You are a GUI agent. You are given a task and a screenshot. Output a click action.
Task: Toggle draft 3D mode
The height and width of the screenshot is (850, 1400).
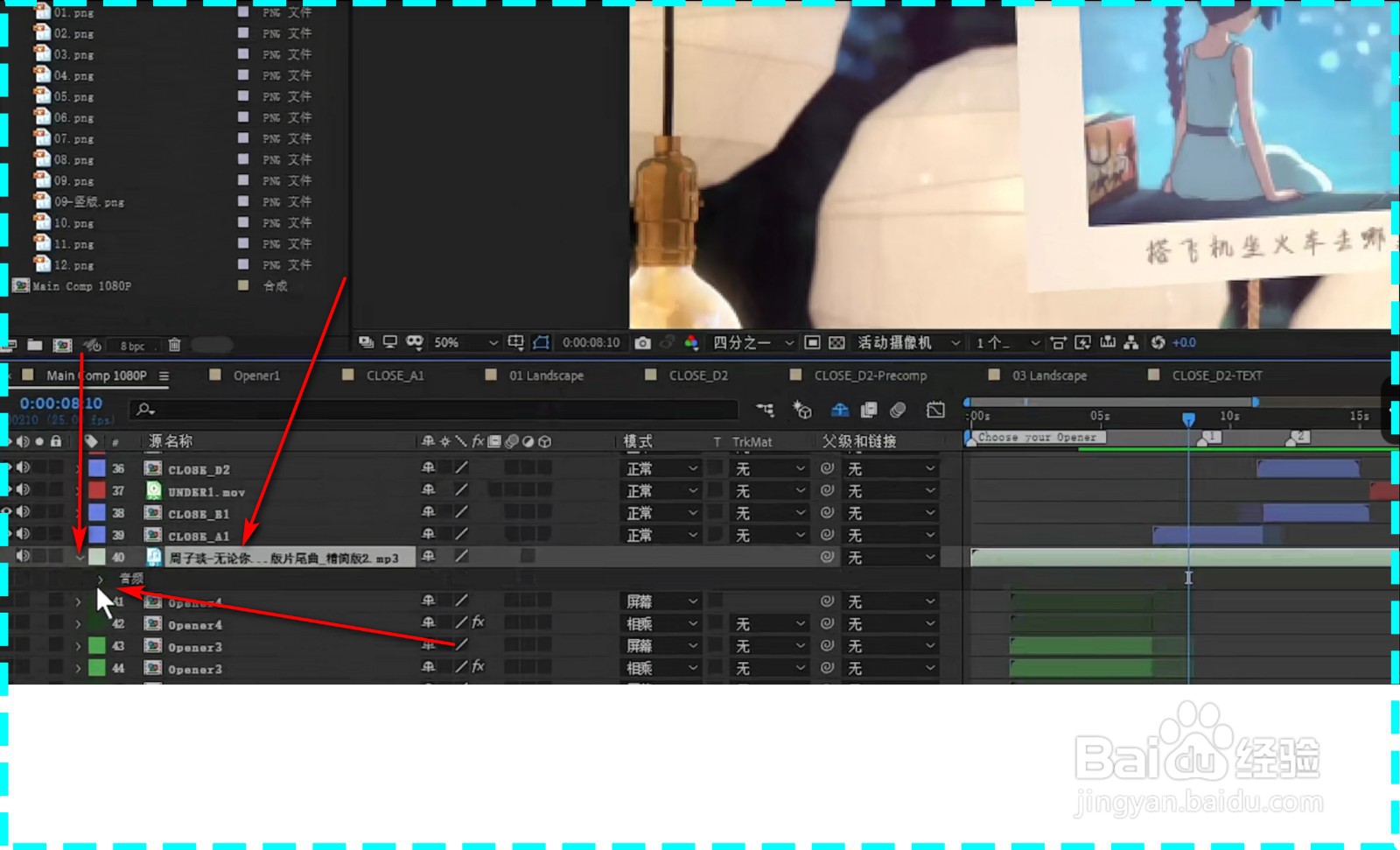click(801, 409)
